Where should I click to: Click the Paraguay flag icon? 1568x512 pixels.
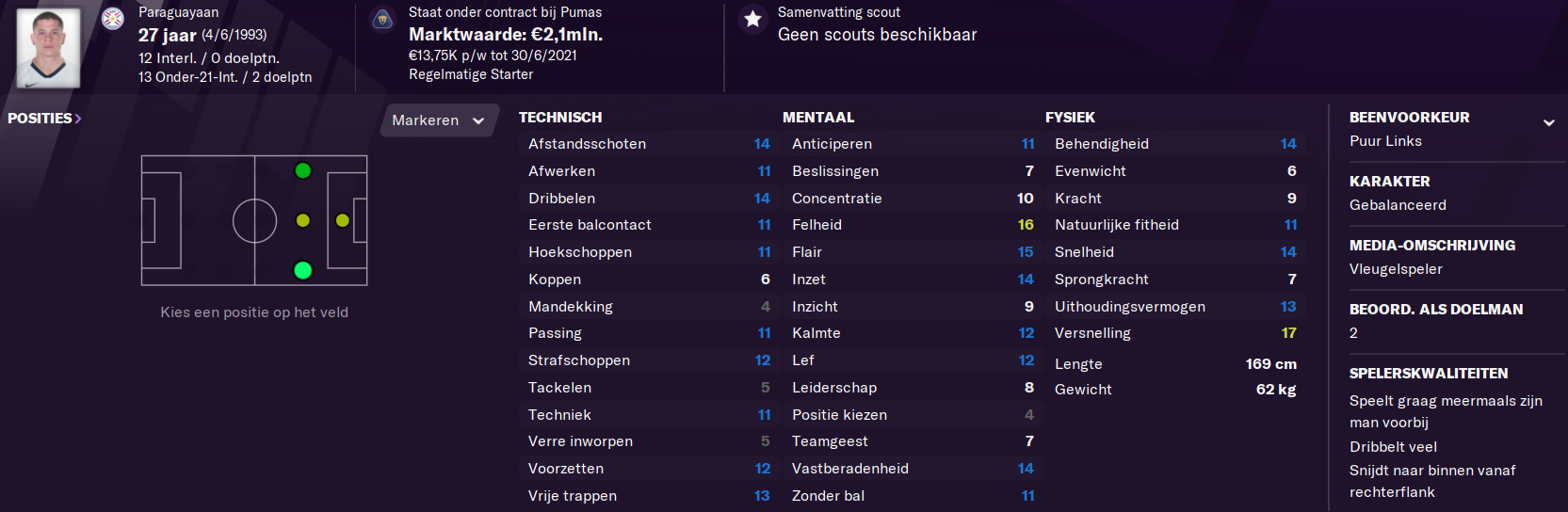[x=113, y=18]
